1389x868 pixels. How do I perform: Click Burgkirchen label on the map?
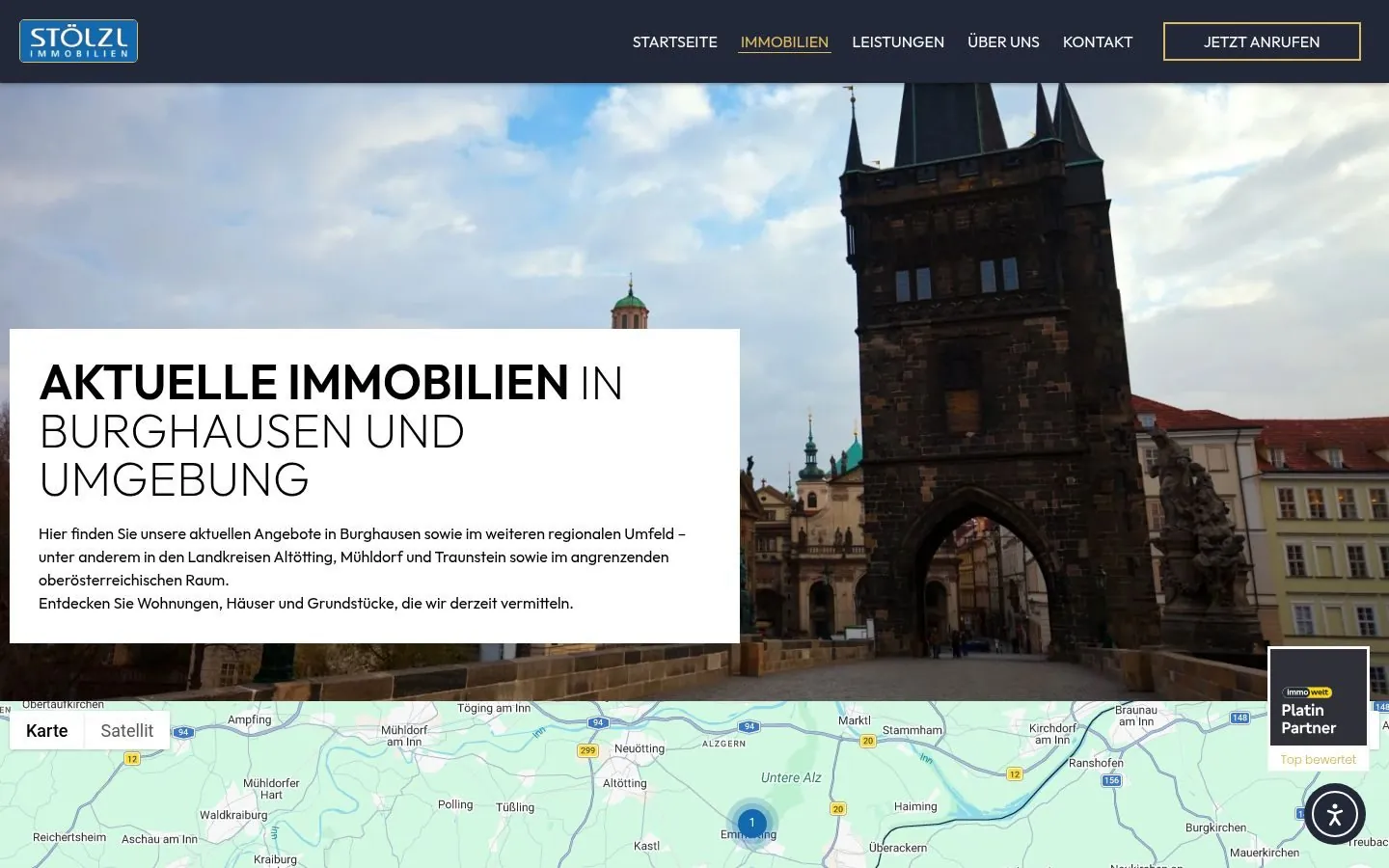point(1215,827)
